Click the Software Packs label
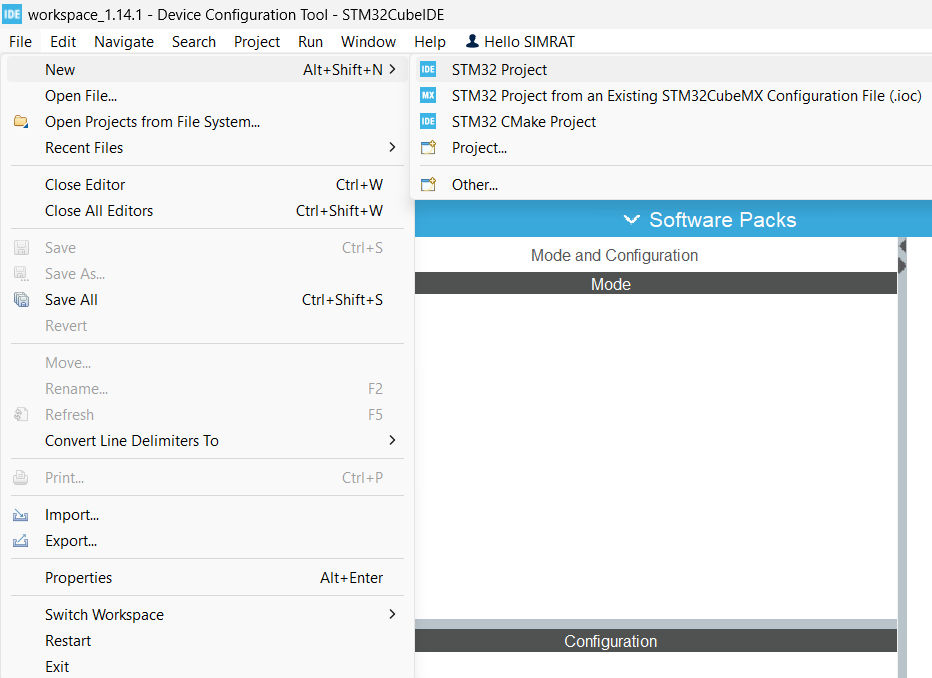Image resolution: width=932 pixels, height=678 pixels. pyautogui.click(x=722, y=220)
